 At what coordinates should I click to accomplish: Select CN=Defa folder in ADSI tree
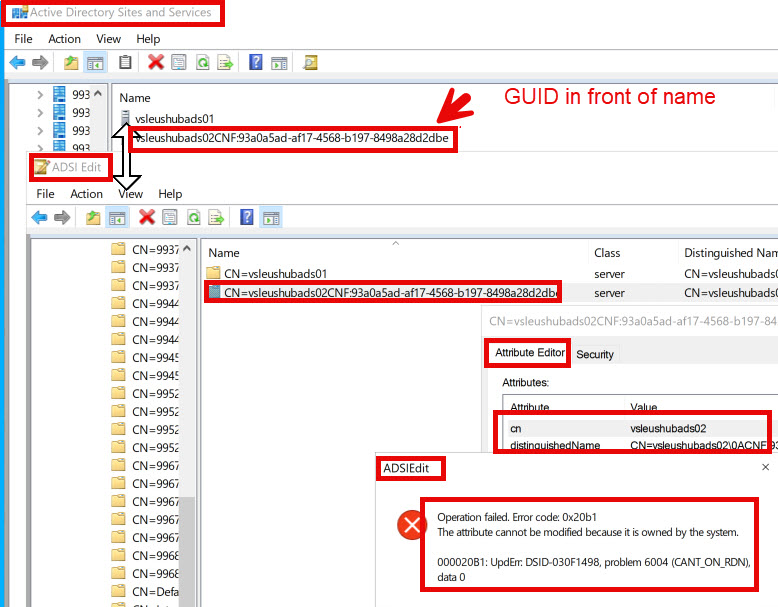(145, 592)
